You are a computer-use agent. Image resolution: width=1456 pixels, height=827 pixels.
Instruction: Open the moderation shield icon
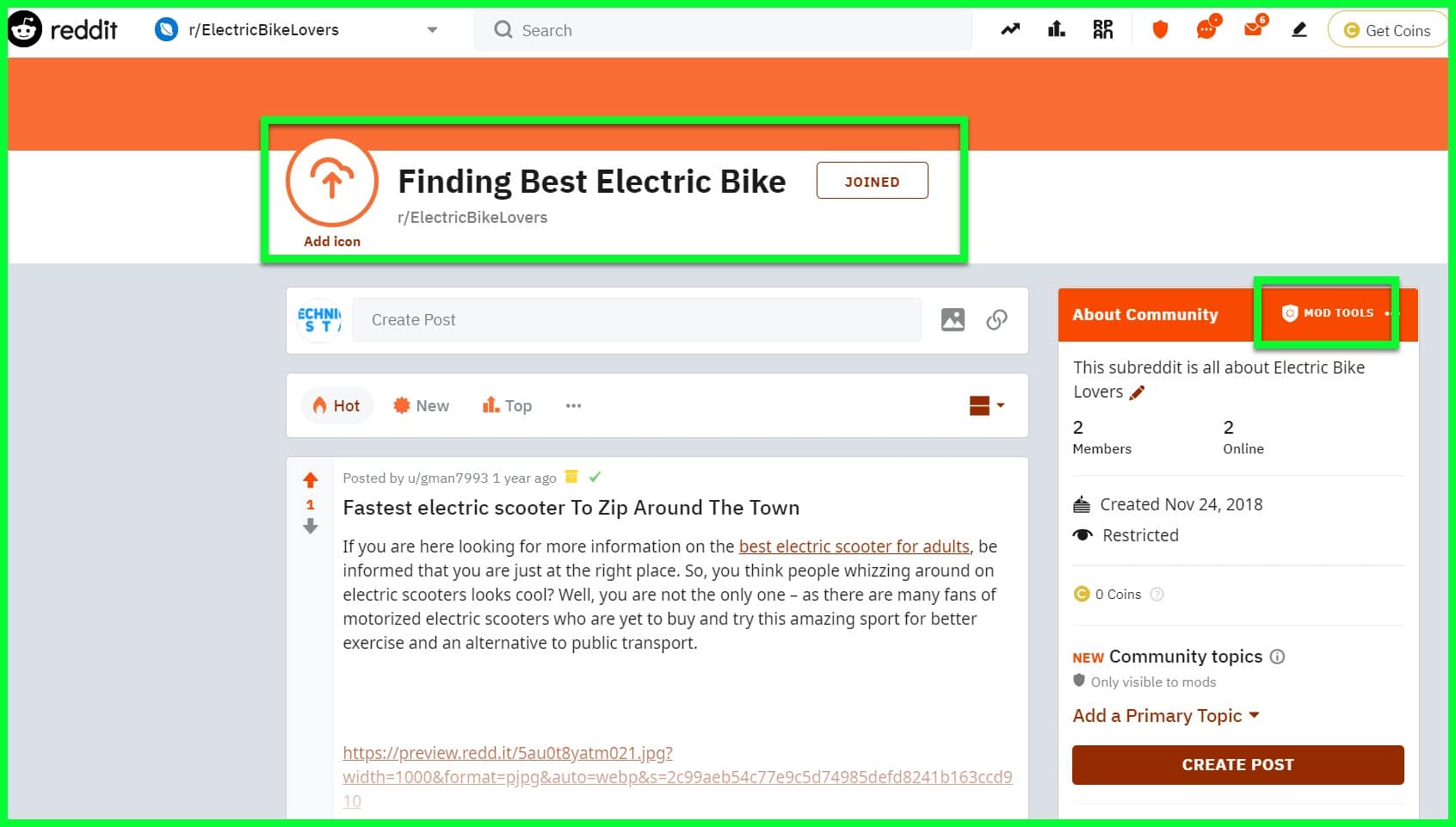click(x=1159, y=29)
